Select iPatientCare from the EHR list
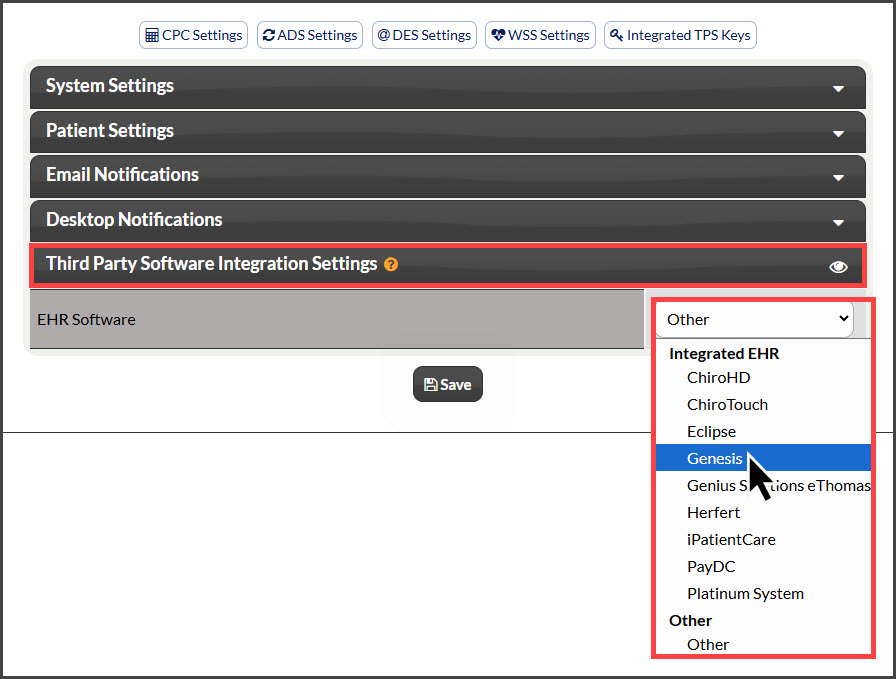The image size is (896, 679). point(763,540)
